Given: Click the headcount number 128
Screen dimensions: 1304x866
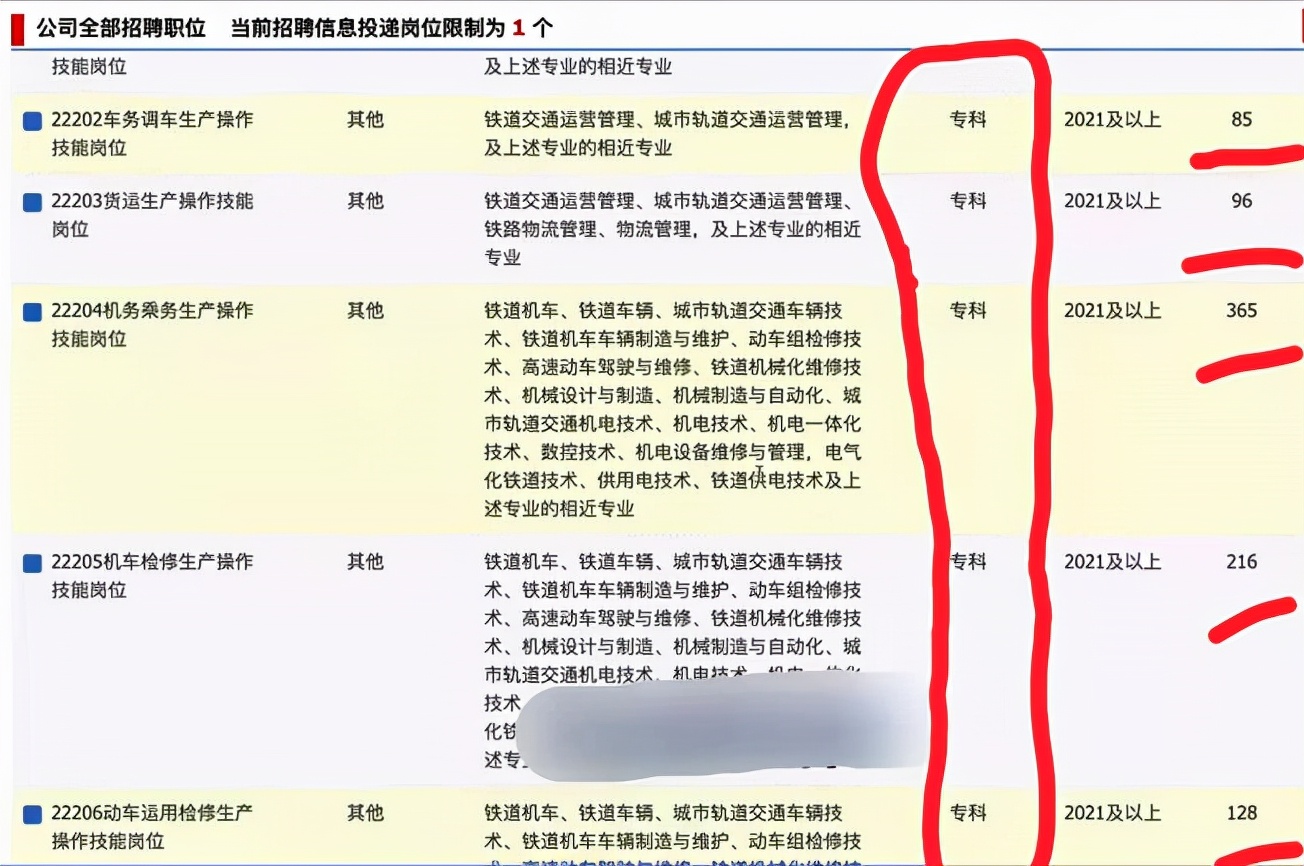Looking at the screenshot, I should tap(1241, 813).
